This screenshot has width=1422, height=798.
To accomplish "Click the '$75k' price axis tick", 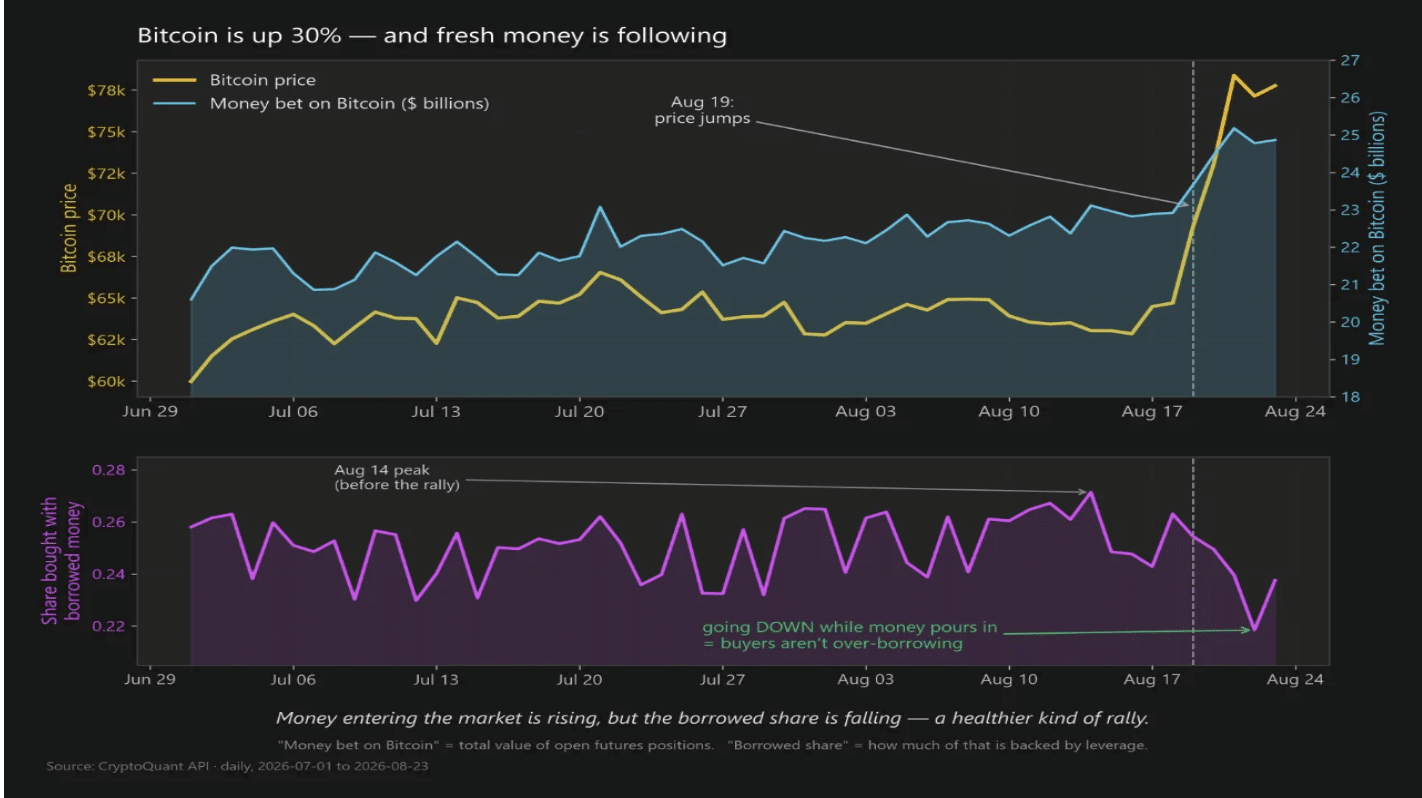I will (106, 132).
